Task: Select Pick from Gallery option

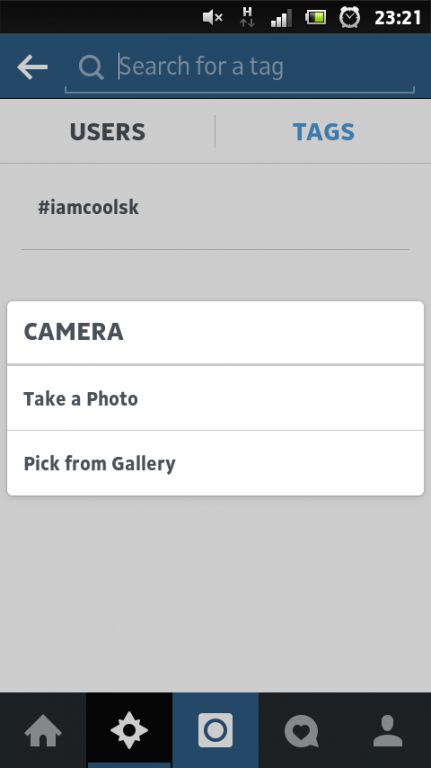Action: pos(216,463)
